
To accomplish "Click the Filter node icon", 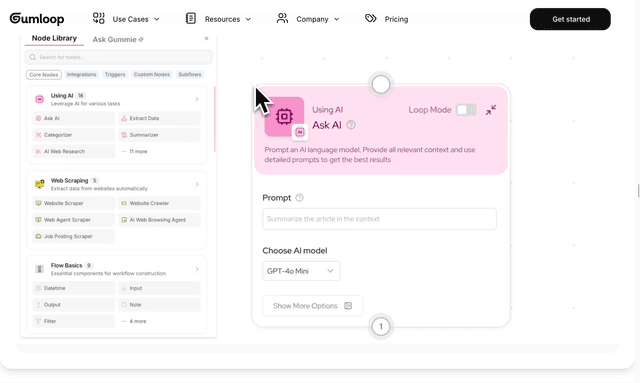I will point(38,321).
